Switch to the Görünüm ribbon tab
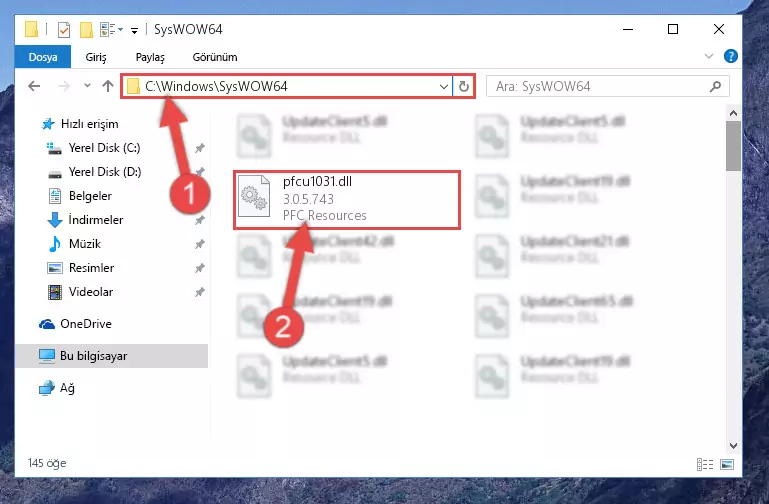 pyautogui.click(x=215, y=57)
